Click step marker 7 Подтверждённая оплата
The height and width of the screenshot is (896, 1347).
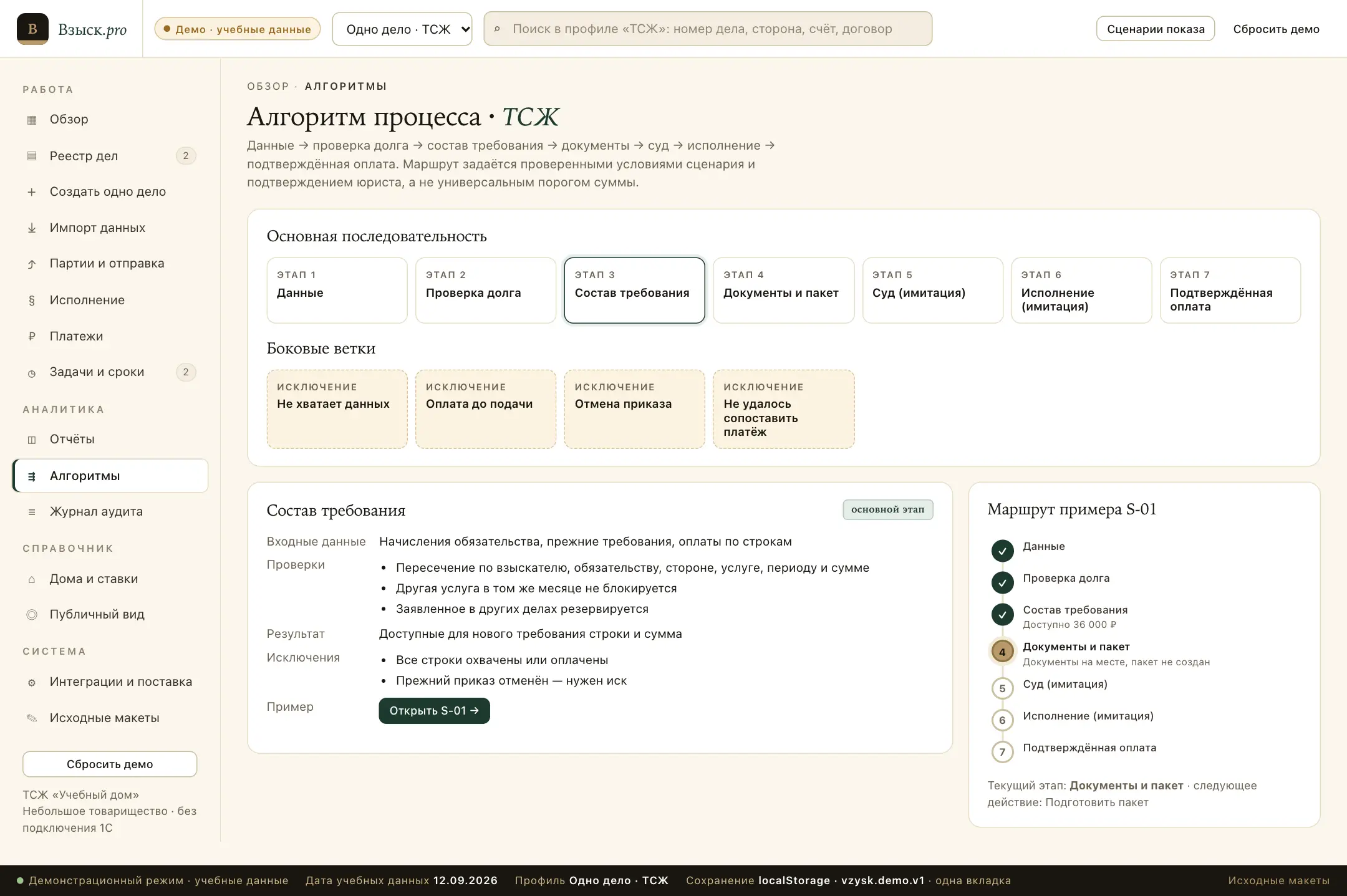click(x=1002, y=752)
